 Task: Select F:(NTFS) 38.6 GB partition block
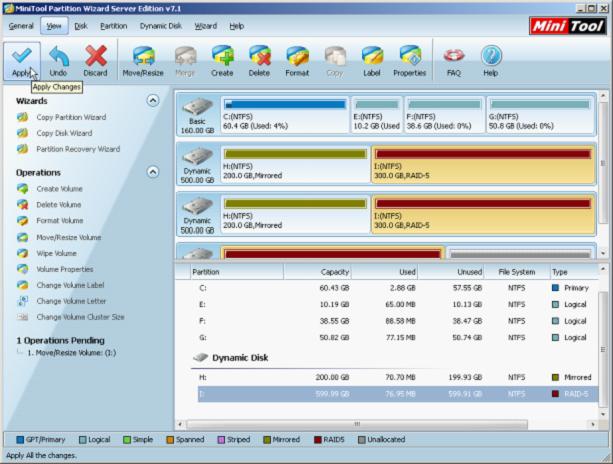click(444, 115)
